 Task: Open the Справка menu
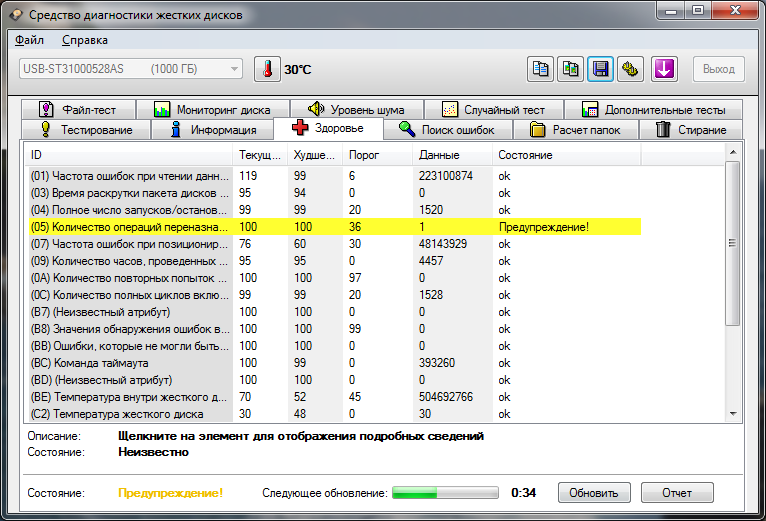[x=85, y=40]
